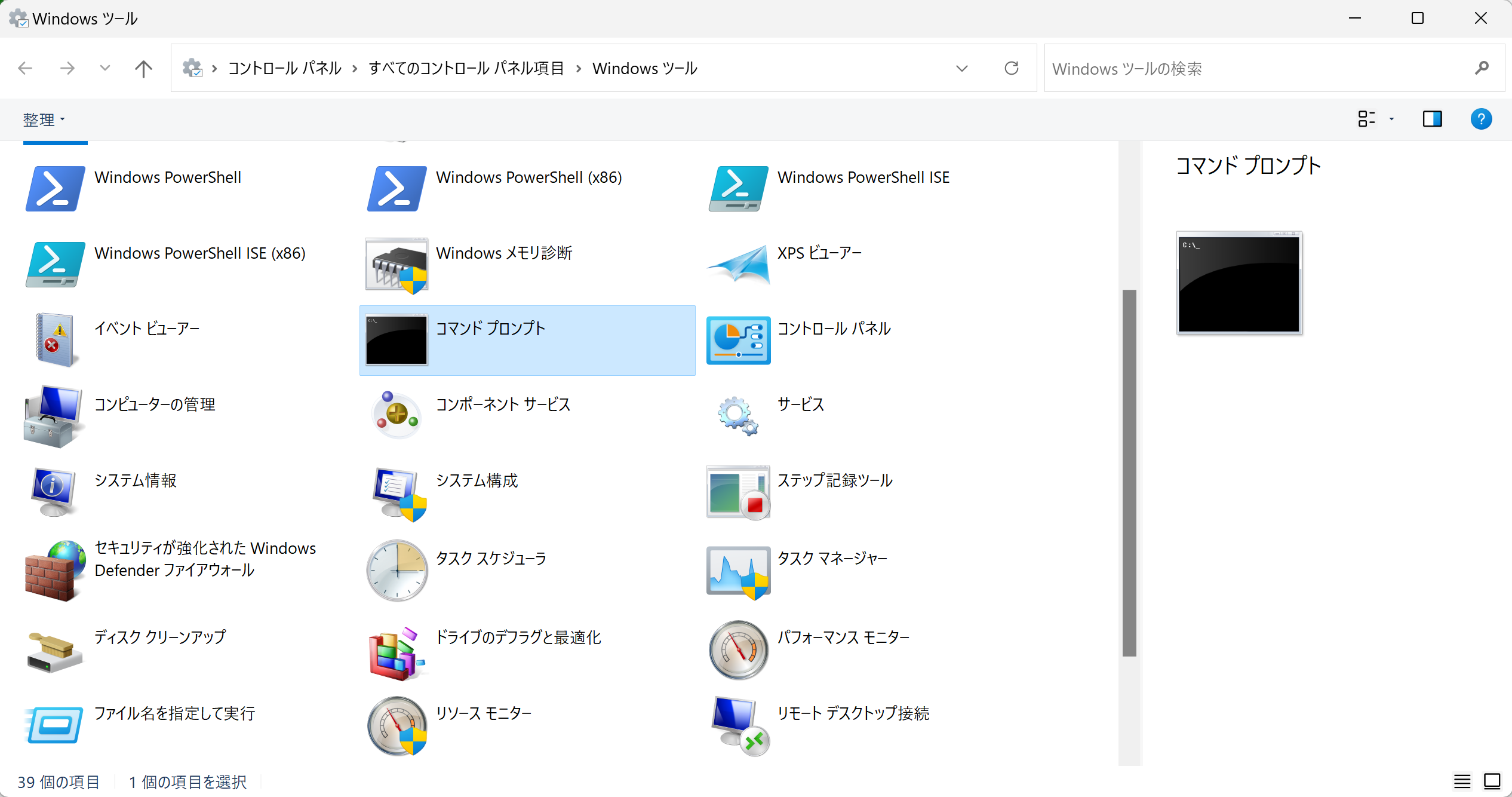Select the タスク マネージャー graph icon
The width and height of the screenshot is (1512, 797).
738,572
